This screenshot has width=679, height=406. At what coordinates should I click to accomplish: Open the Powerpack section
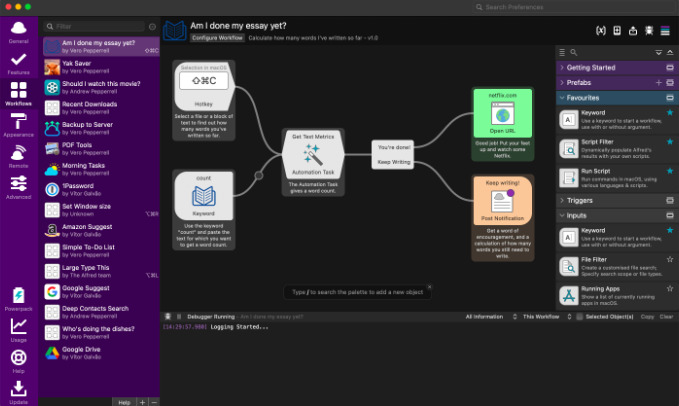tap(19, 299)
